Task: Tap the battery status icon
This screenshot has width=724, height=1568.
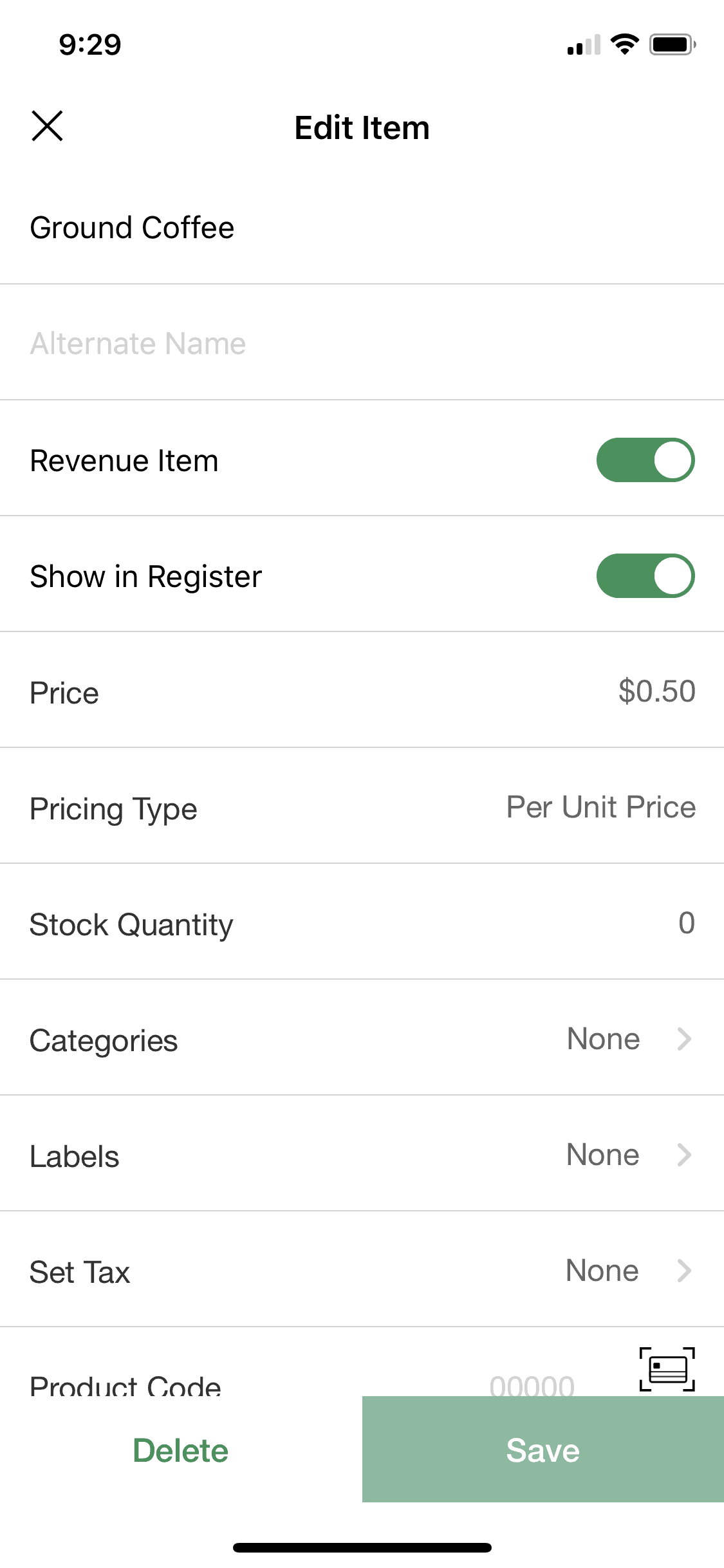Action: click(673, 44)
